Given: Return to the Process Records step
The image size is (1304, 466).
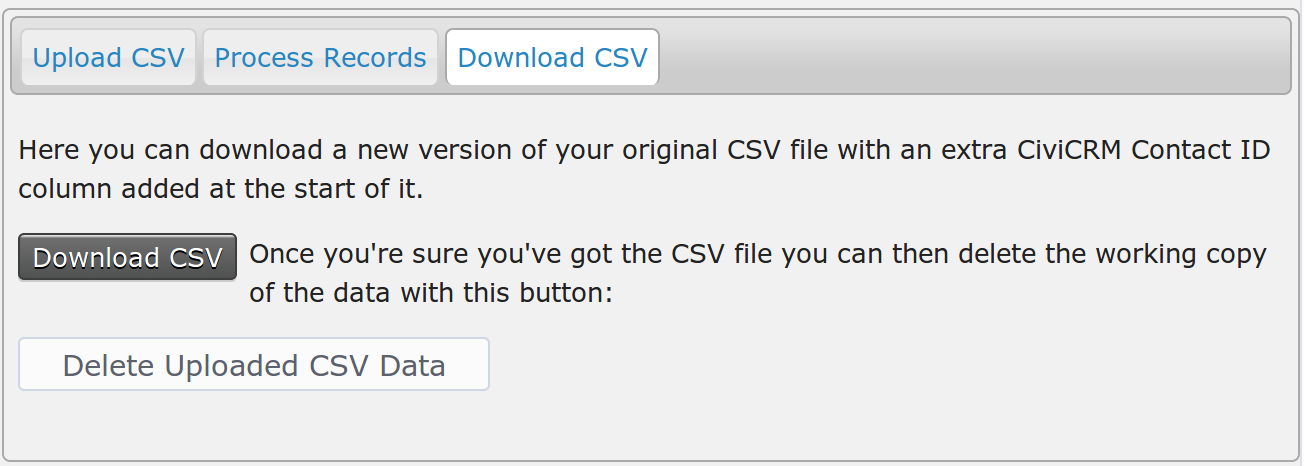Looking at the screenshot, I should 320,58.
